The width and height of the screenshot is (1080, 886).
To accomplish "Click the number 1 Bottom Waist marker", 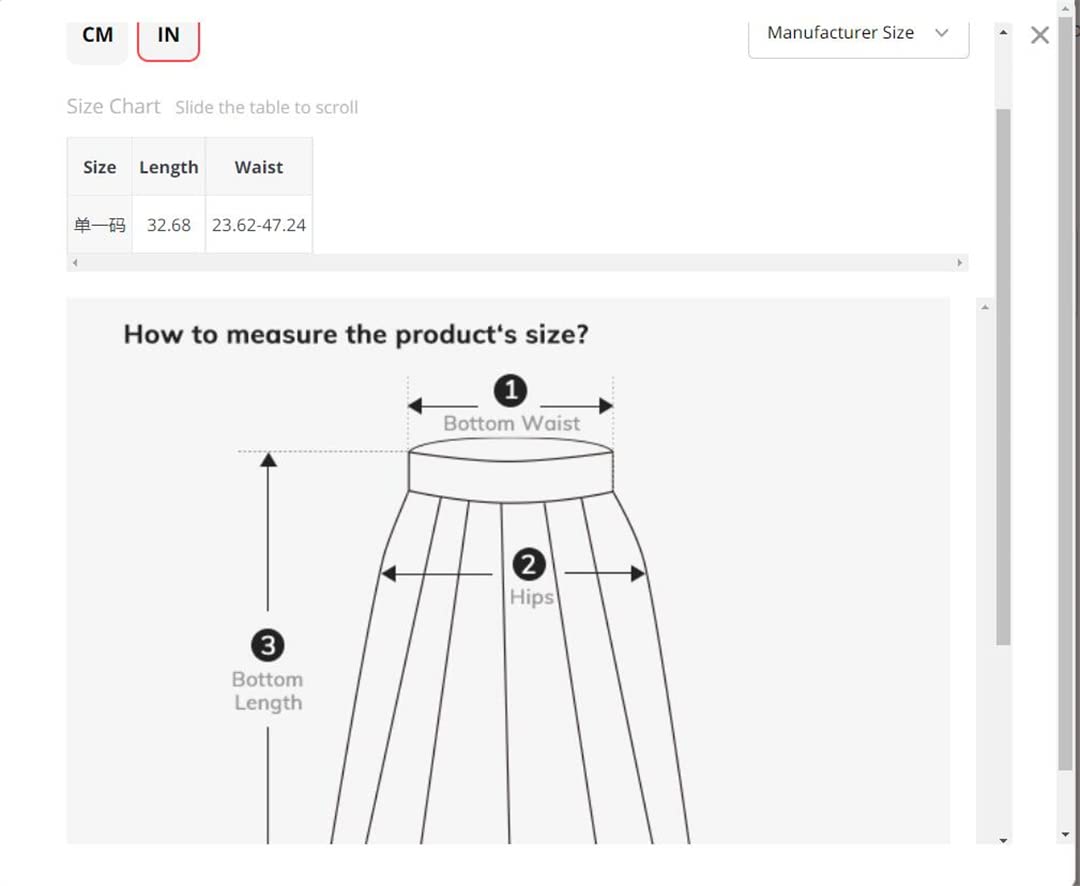I will pyautogui.click(x=510, y=391).
